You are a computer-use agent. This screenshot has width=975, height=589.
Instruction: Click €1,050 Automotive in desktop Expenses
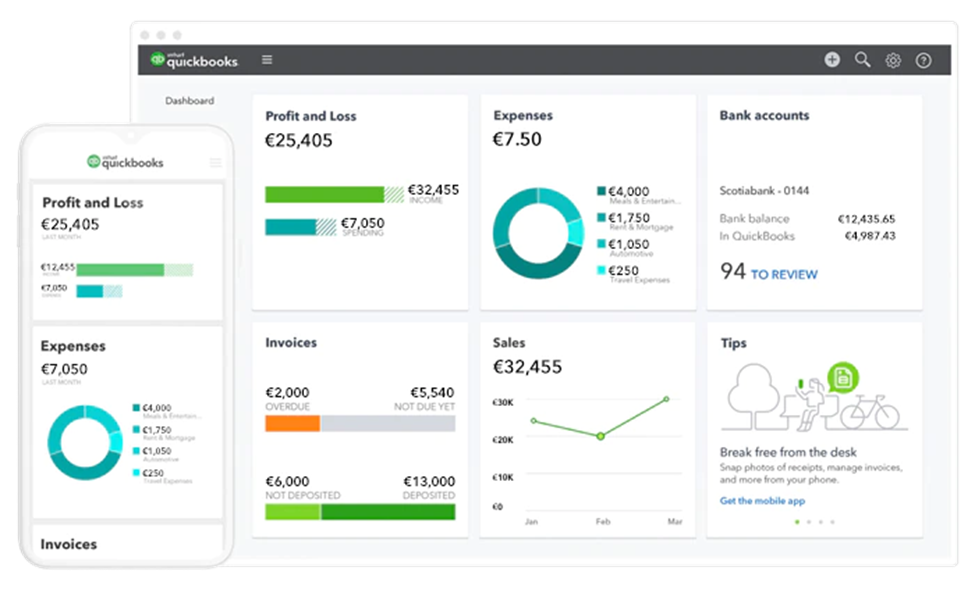[x=626, y=248]
